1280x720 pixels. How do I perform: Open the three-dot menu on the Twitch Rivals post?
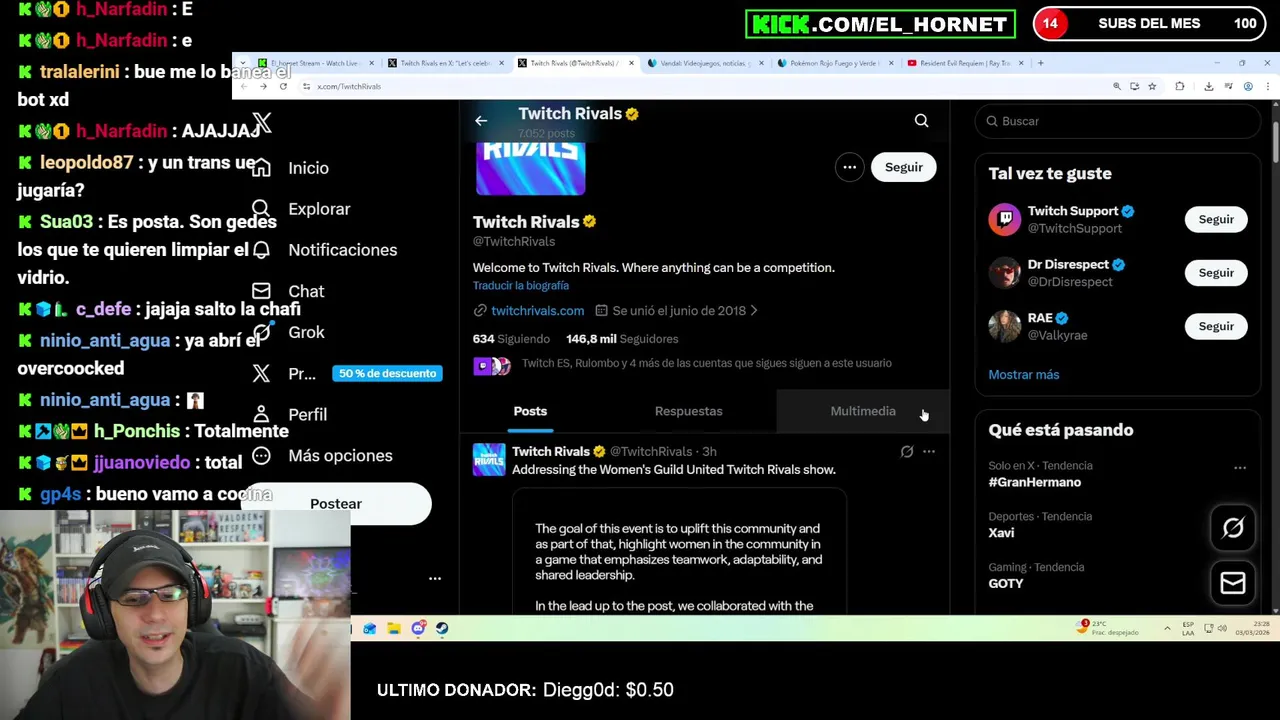929,452
